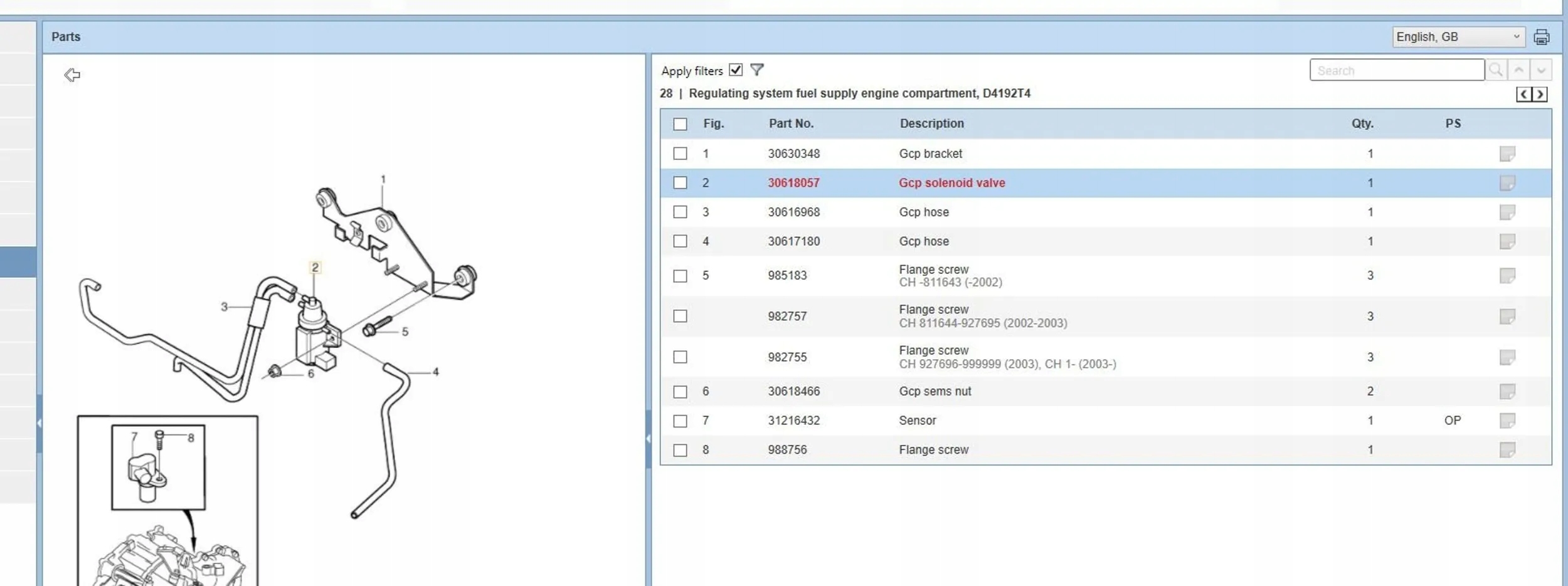Click the back arrow above the diagram
The image size is (1568, 586).
coord(72,75)
